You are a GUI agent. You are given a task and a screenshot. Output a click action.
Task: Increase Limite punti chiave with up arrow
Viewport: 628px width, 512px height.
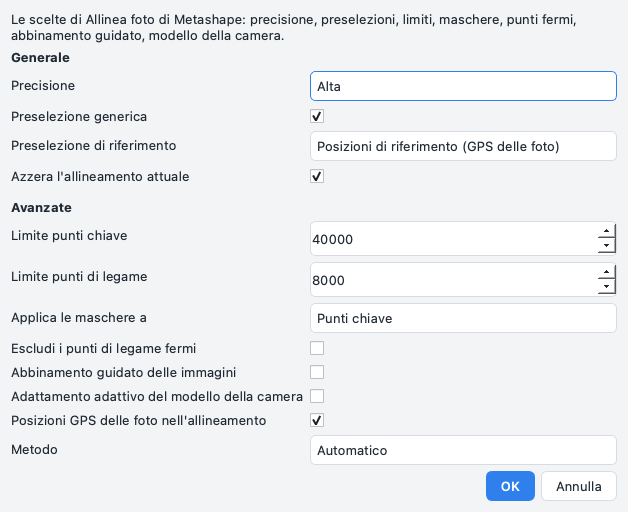tap(606, 231)
